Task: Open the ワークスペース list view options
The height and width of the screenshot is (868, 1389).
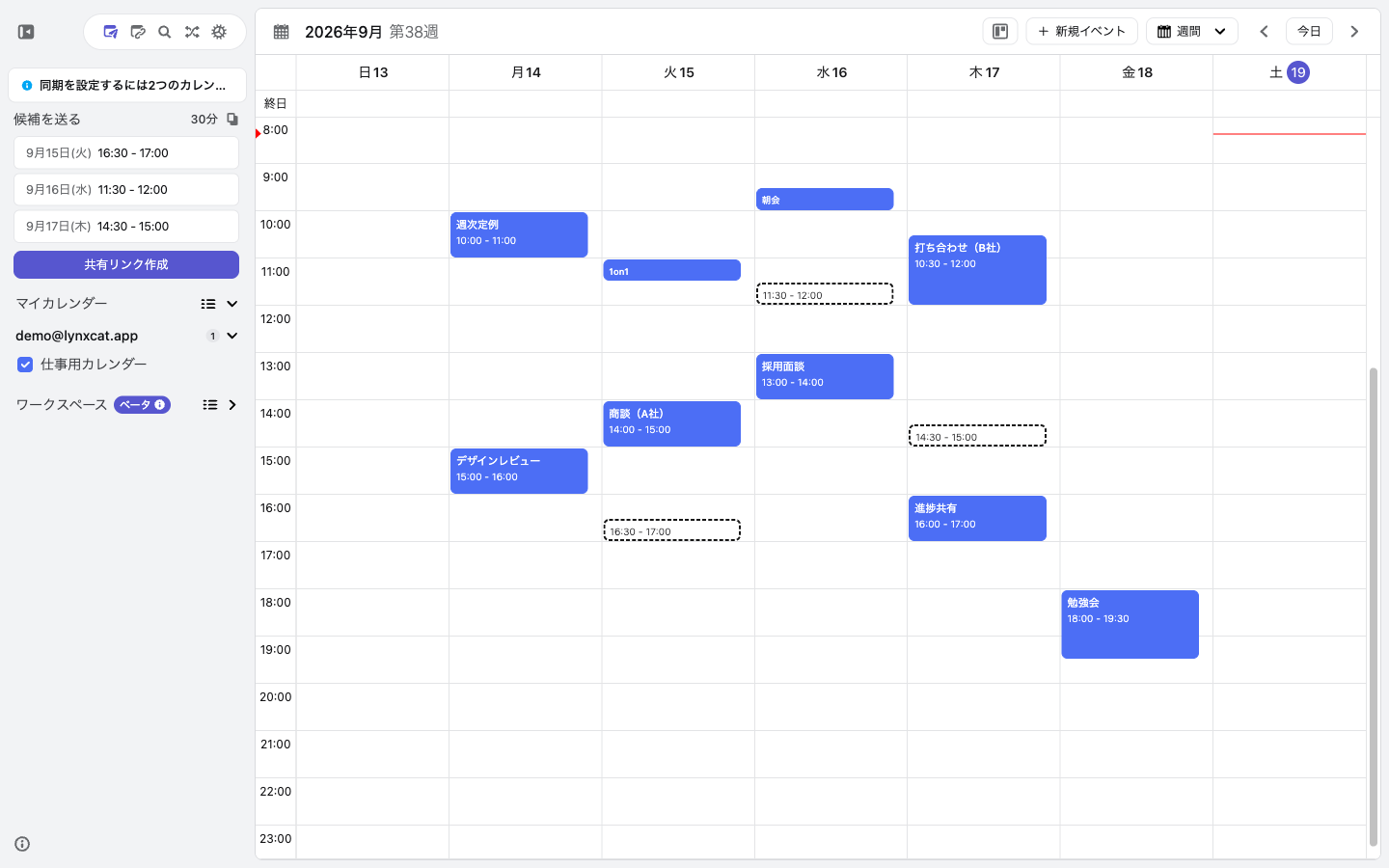Action: pos(210,405)
